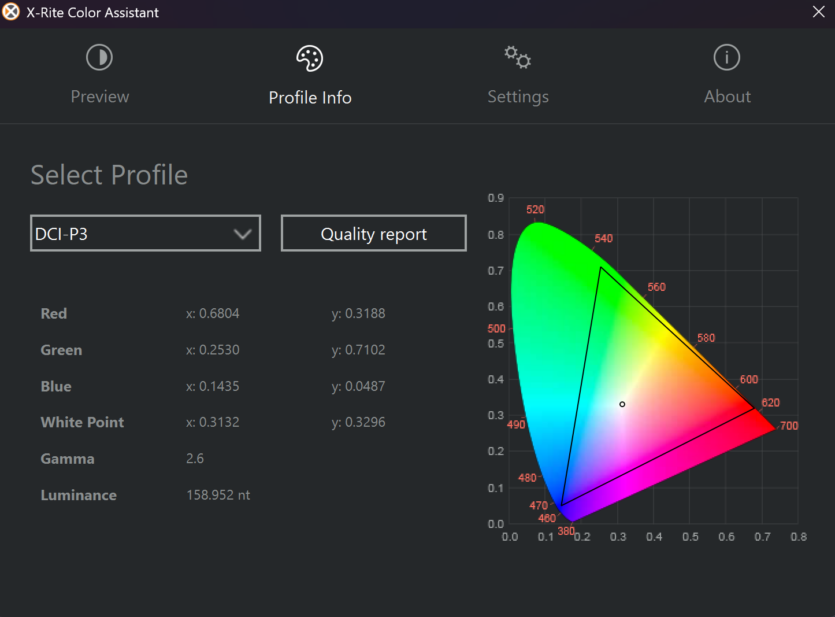Click the About info circle icon
Screen dimensions: 835x617
pos(726,57)
